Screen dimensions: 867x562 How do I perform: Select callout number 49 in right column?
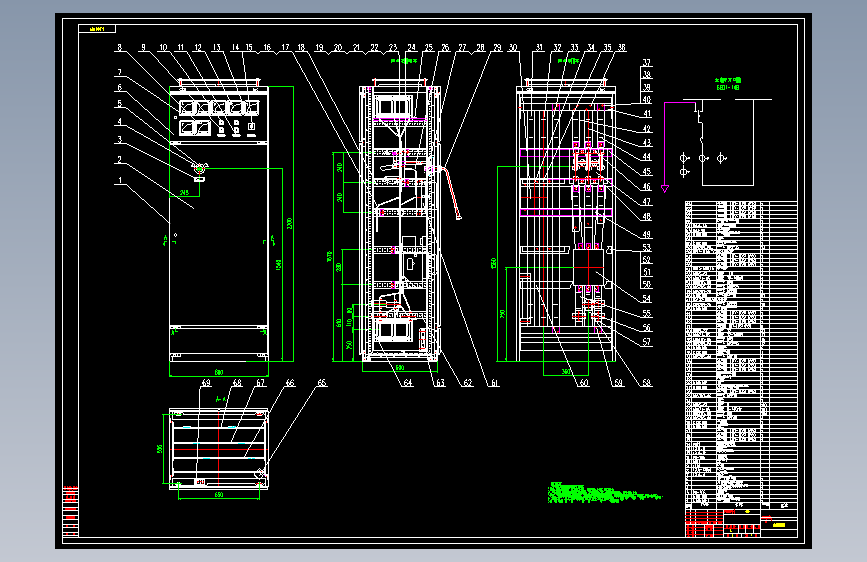(x=646, y=235)
